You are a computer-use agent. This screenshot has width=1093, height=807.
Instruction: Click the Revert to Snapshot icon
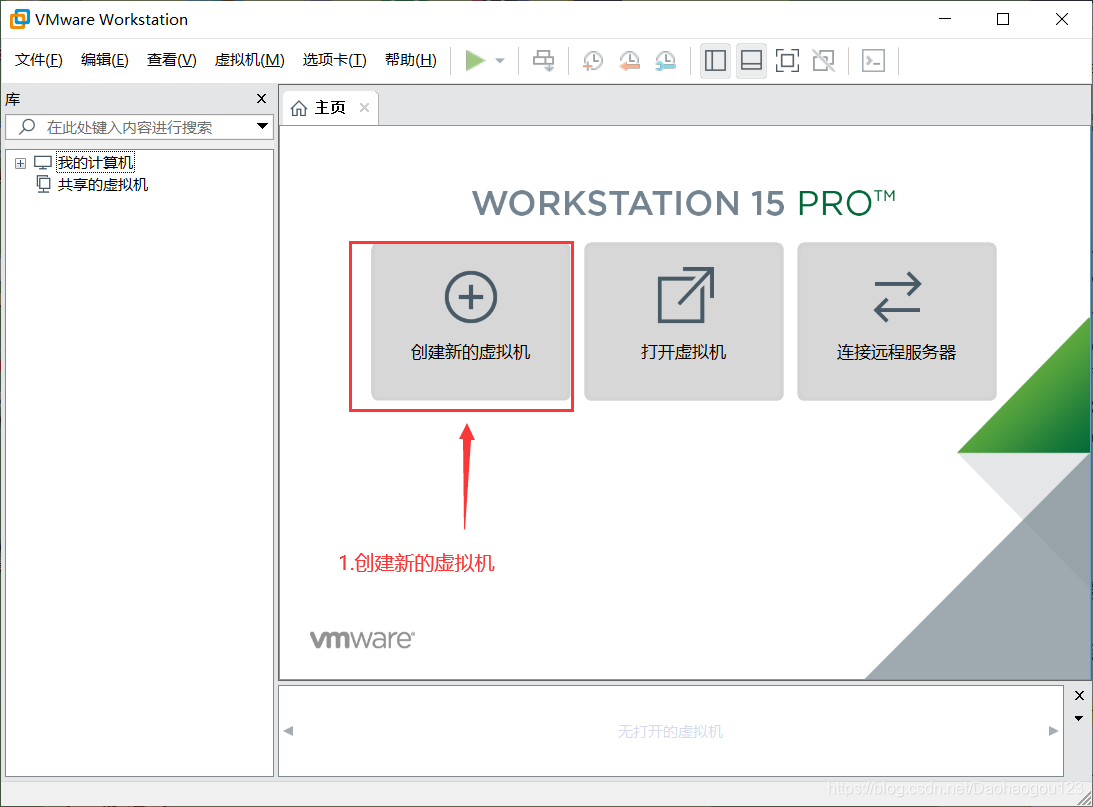[629, 61]
